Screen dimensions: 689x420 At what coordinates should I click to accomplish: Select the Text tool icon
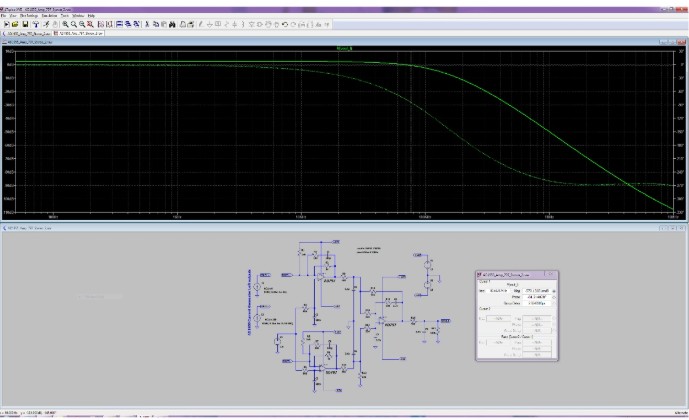click(318, 24)
